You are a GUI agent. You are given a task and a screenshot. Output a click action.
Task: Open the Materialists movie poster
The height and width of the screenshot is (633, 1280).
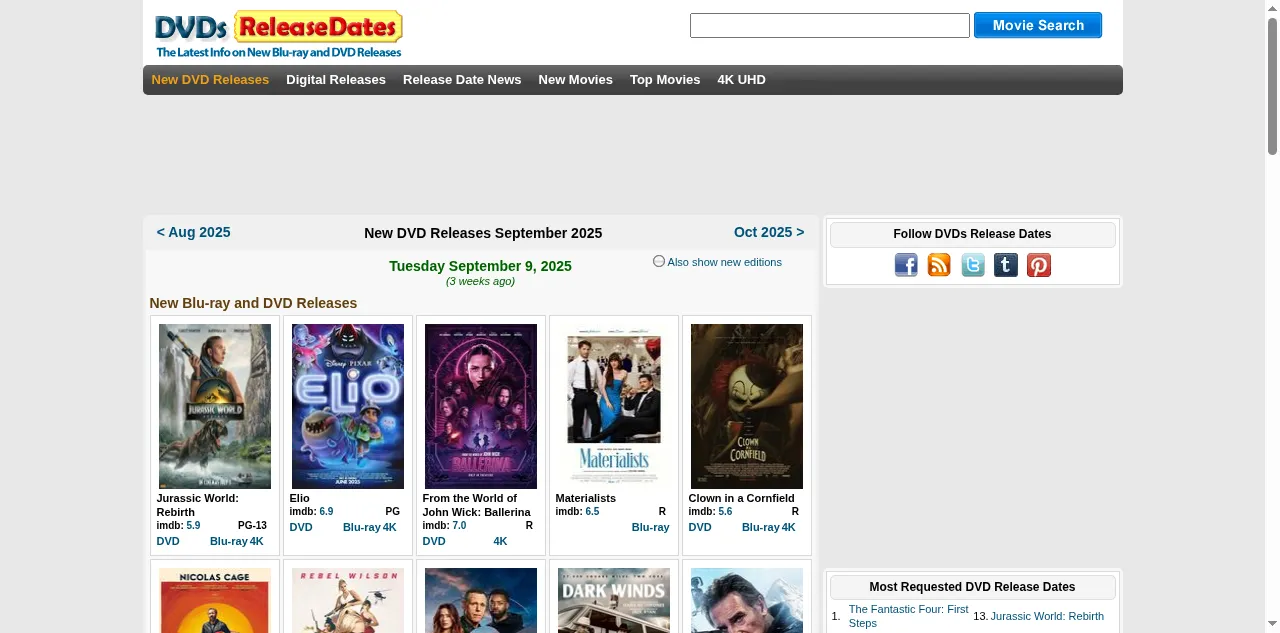pyautogui.click(x=614, y=406)
